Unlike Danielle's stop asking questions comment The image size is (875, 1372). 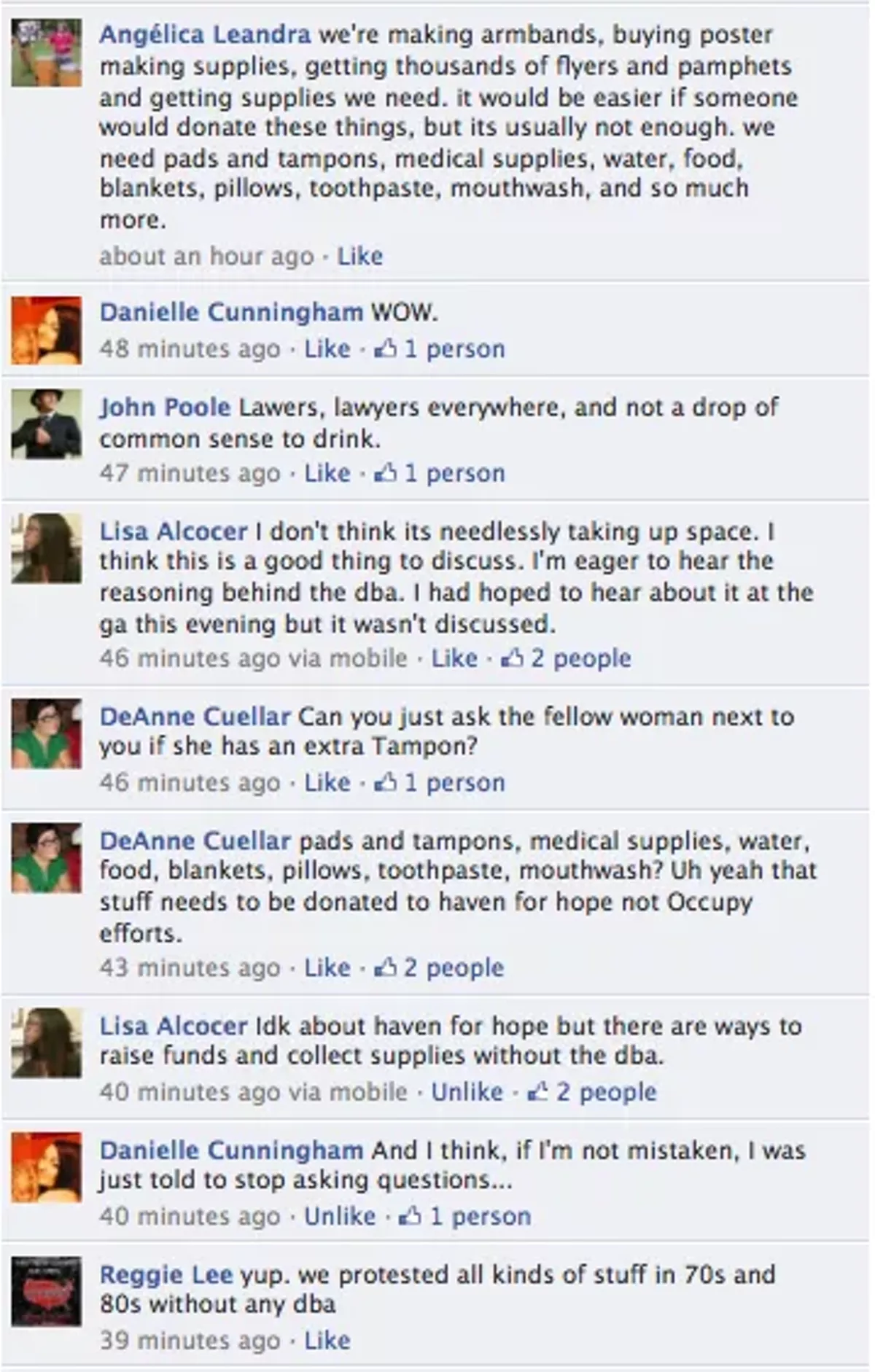[340, 1215]
